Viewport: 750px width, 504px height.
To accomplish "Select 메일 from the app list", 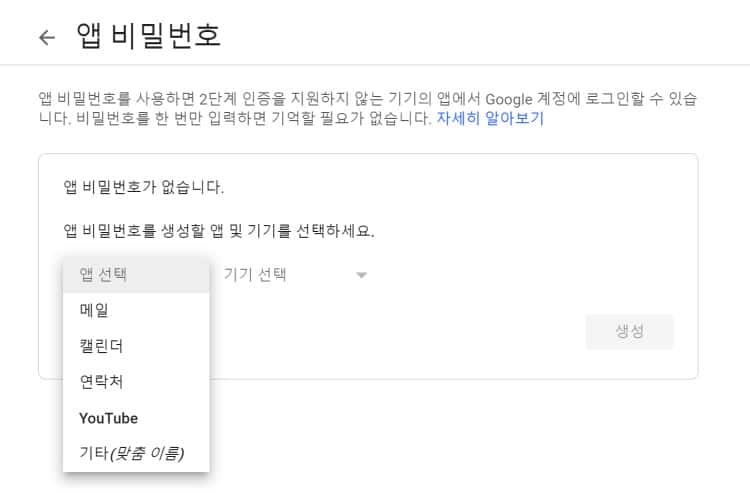I will click(94, 310).
